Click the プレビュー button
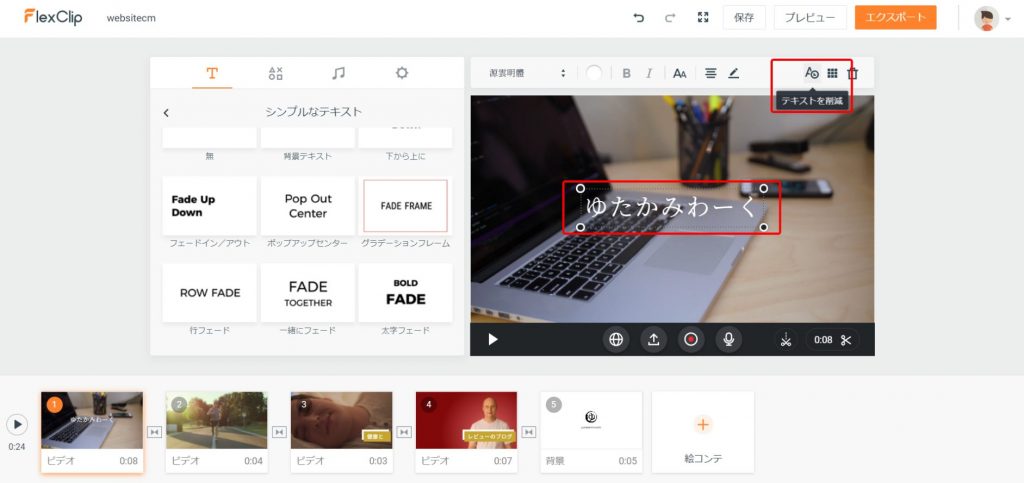This screenshot has width=1024, height=483. point(810,18)
